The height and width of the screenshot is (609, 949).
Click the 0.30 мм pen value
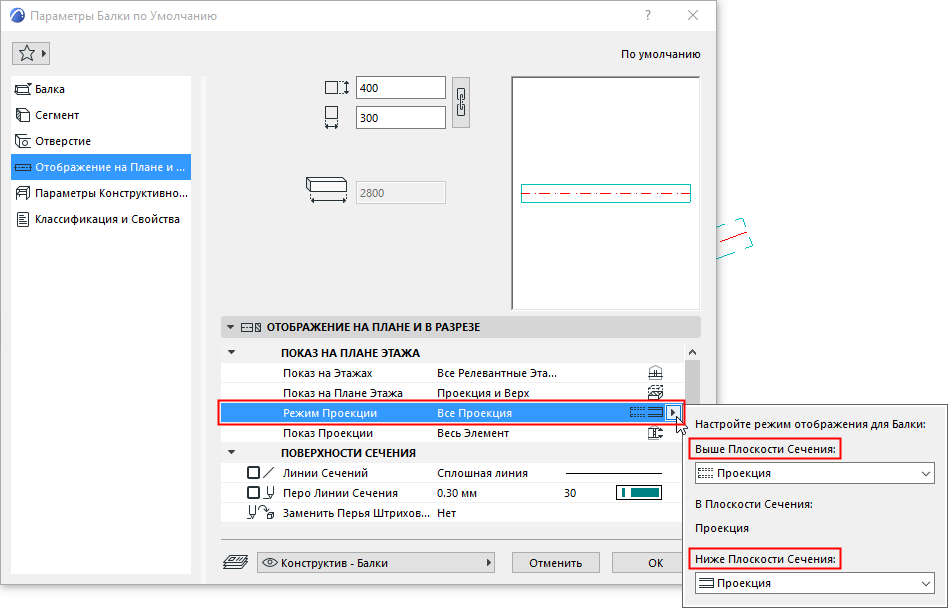click(x=457, y=493)
